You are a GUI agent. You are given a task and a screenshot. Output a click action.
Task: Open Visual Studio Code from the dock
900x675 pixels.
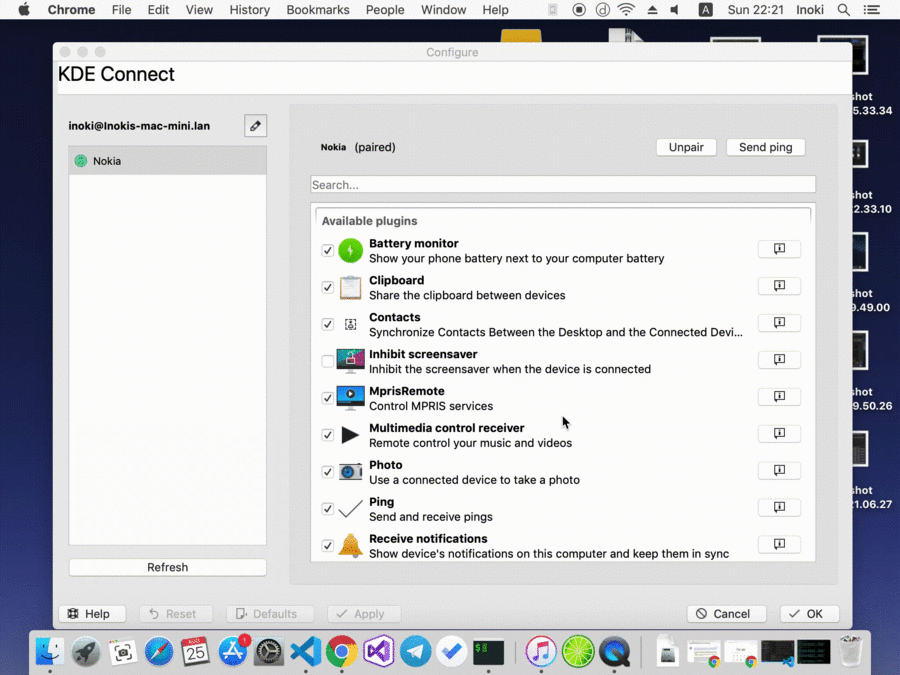pyautogui.click(x=305, y=652)
